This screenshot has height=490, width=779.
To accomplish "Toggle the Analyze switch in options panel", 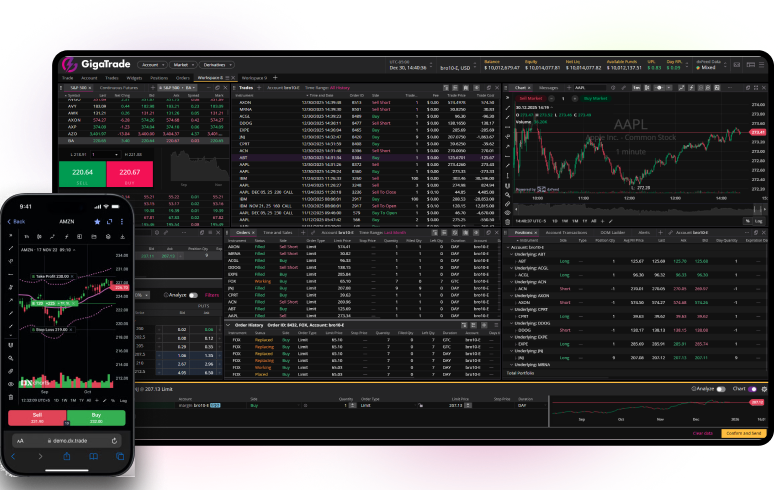I will tap(193, 295).
